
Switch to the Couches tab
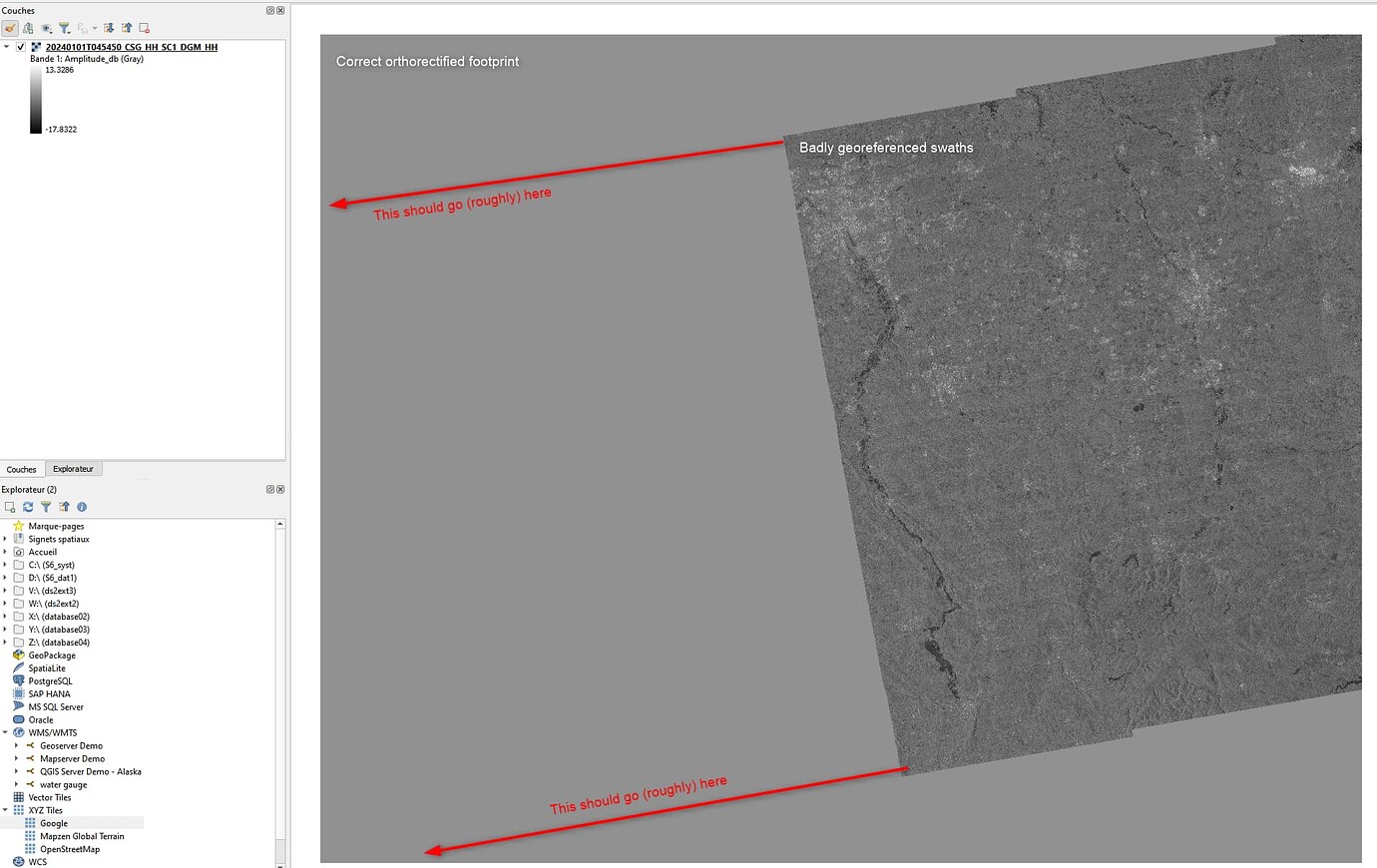(22, 469)
